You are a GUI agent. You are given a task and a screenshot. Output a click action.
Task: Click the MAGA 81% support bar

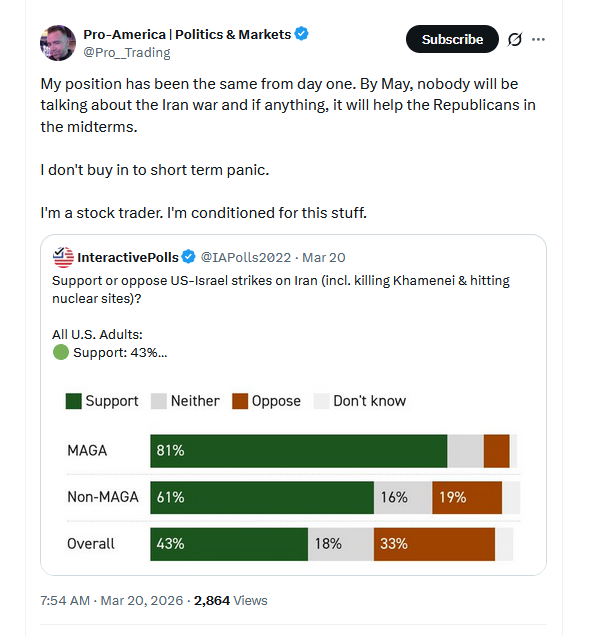point(298,451)
